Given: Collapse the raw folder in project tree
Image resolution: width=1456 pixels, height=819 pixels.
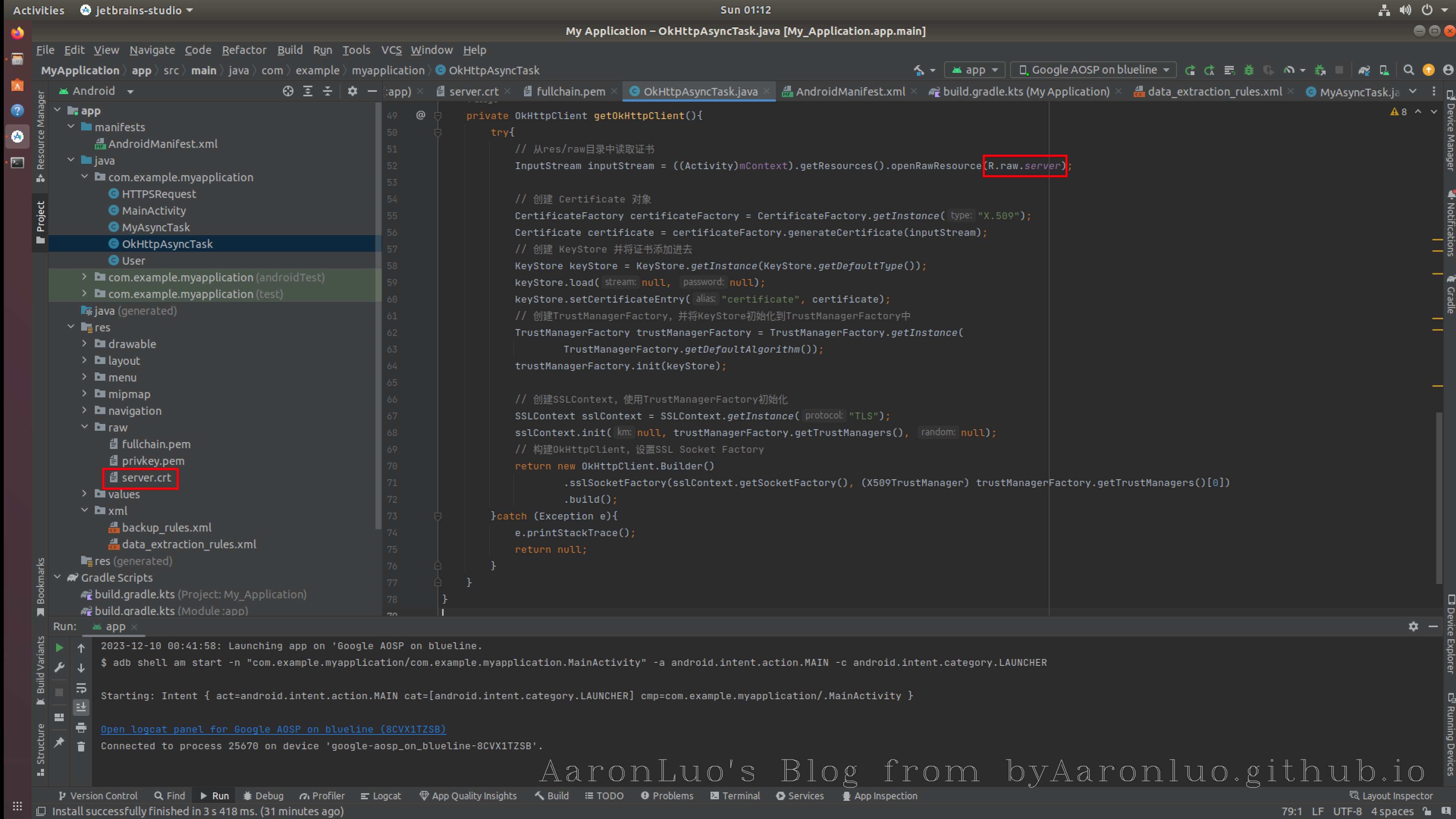Looking at the screenshot, I should [x=85, y=427].
